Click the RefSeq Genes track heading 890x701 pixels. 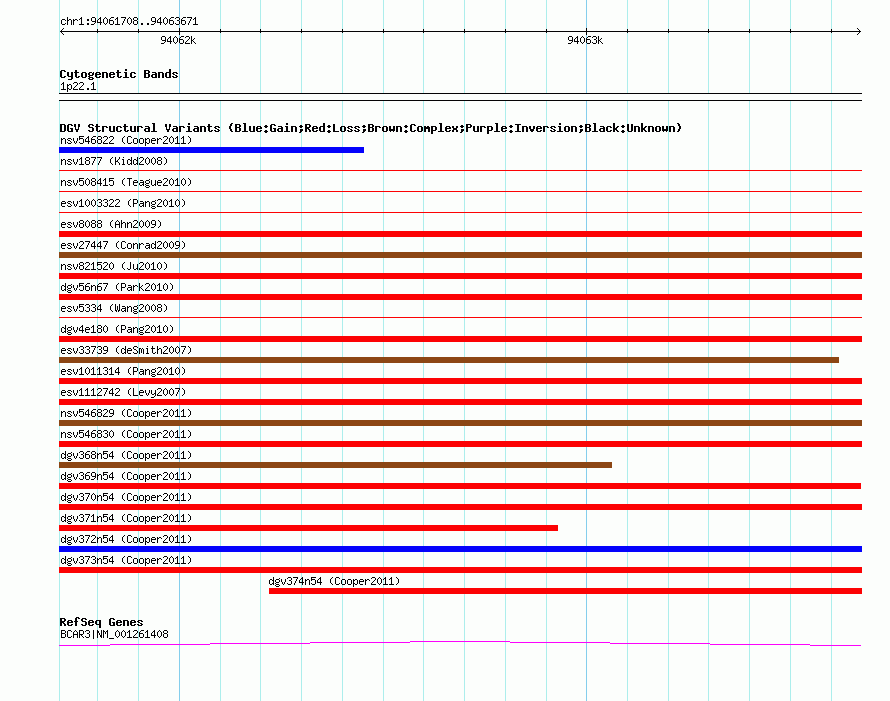101,622
